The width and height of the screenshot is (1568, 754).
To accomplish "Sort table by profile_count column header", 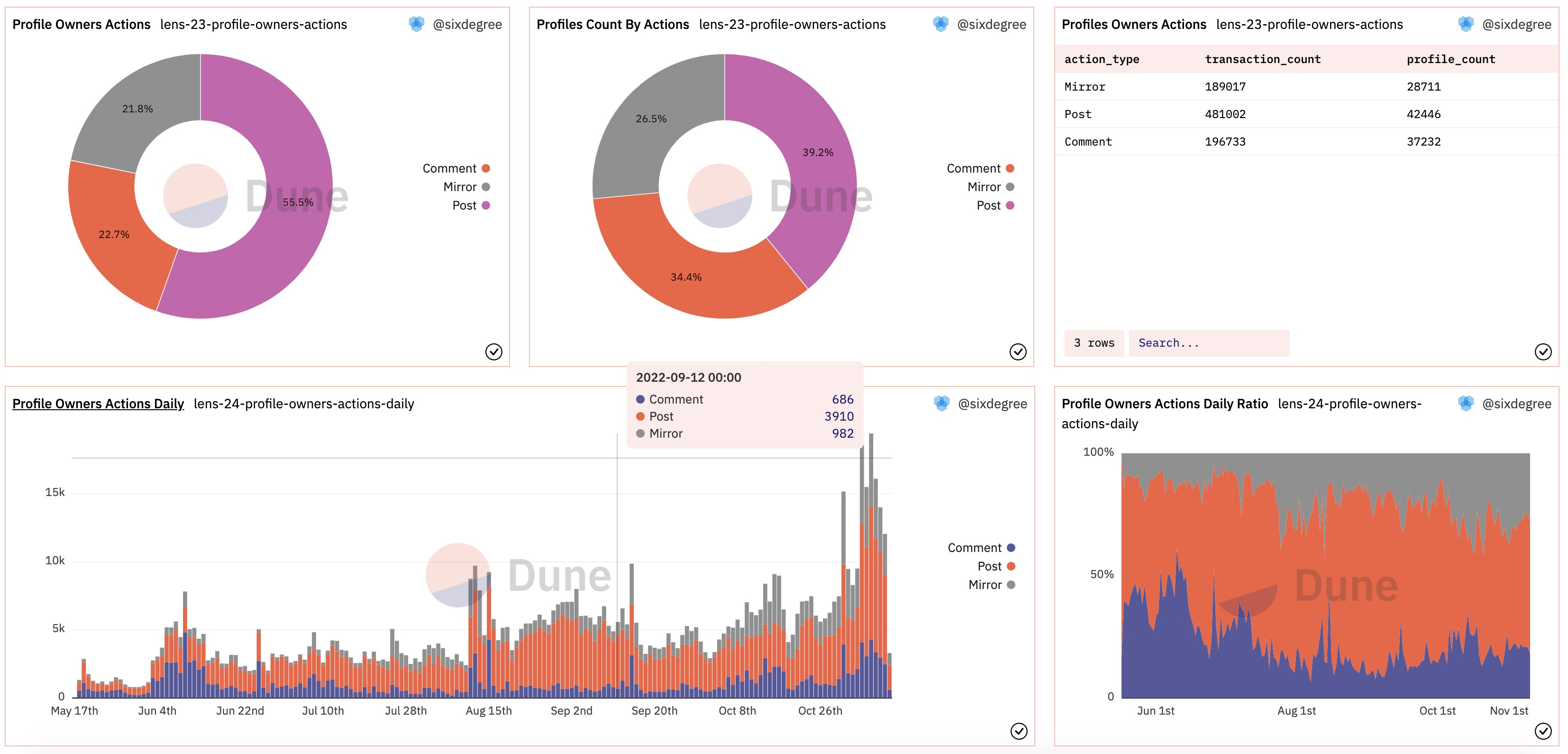I will click(1450, 59).
